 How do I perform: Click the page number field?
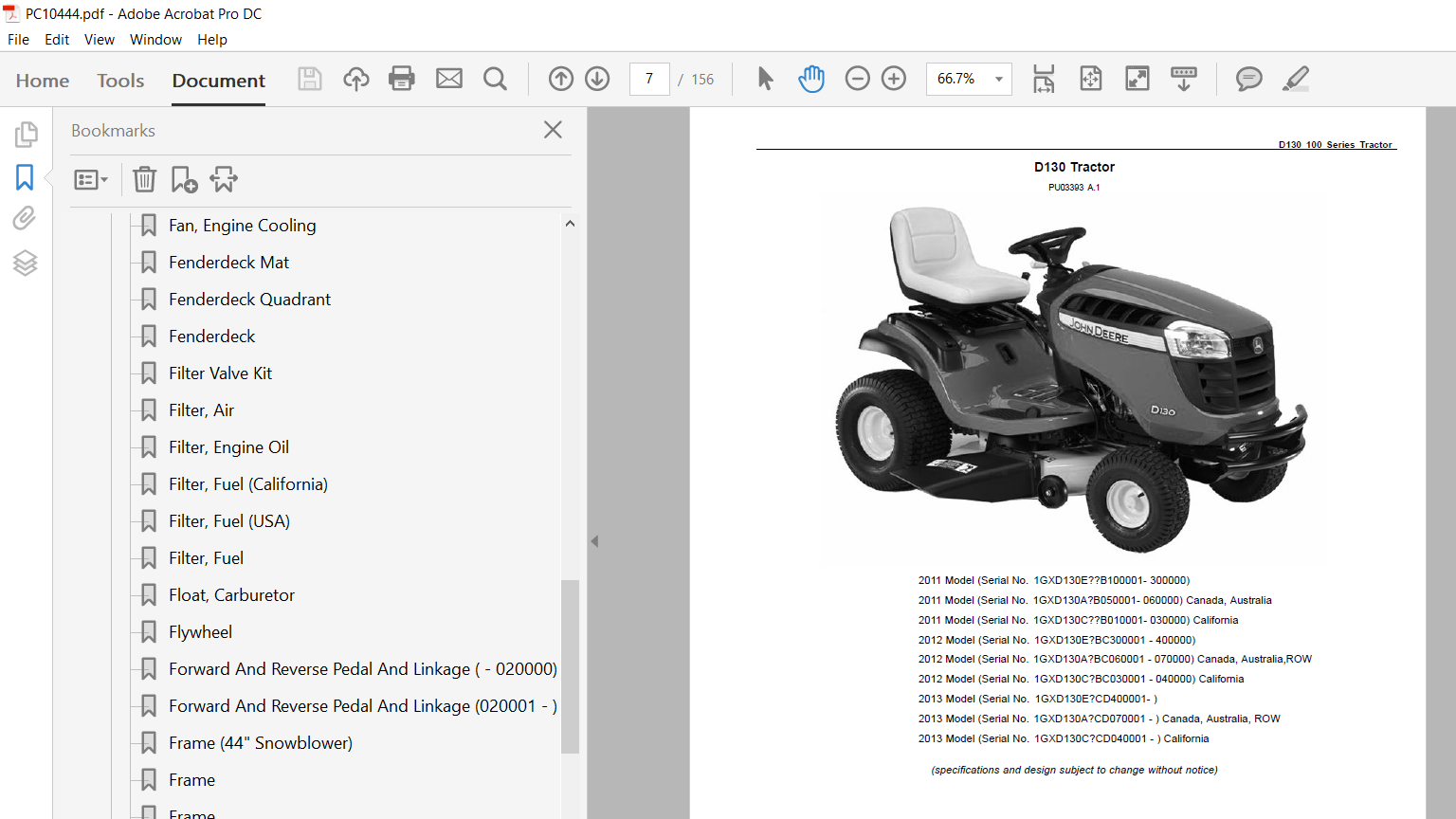(x=649, y=79)
